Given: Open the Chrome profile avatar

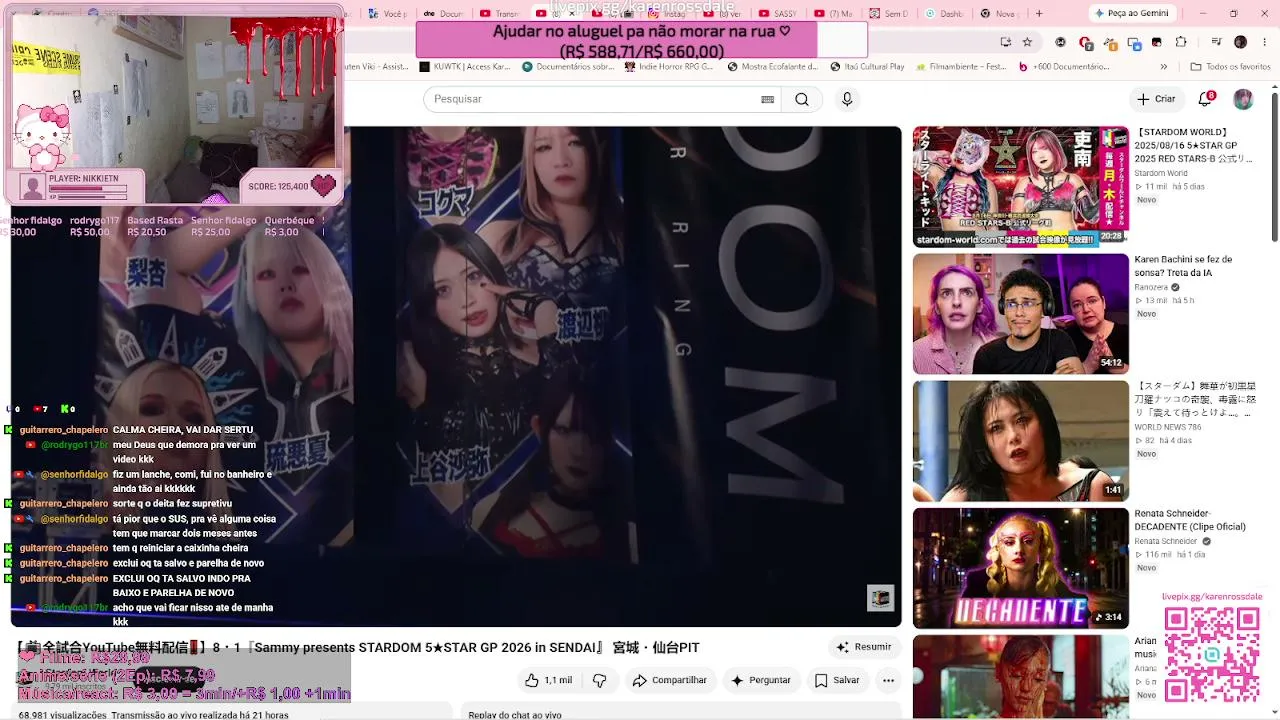Looking at the screenshot, I should (1240, 42).
